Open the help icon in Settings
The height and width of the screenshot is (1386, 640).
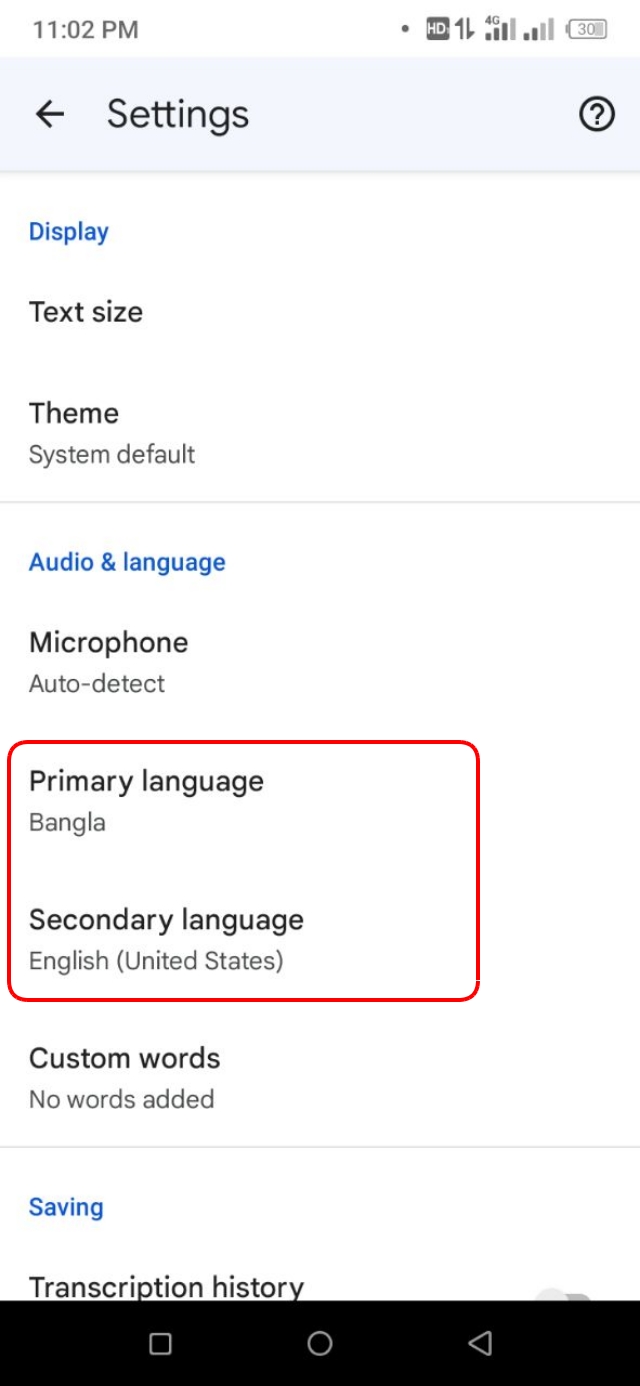pyautogui.click(x=596, y=114)
